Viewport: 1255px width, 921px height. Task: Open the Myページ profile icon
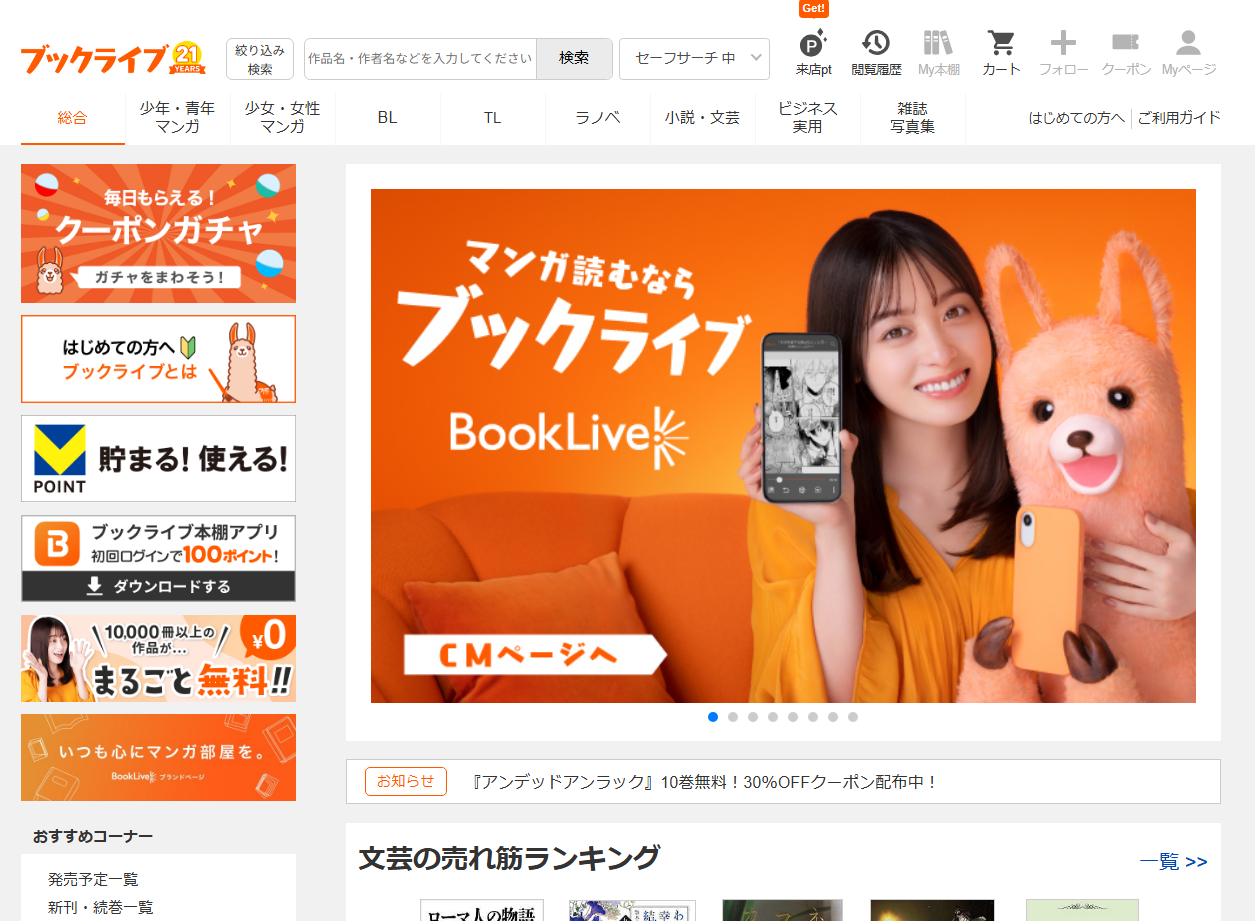1188,53
